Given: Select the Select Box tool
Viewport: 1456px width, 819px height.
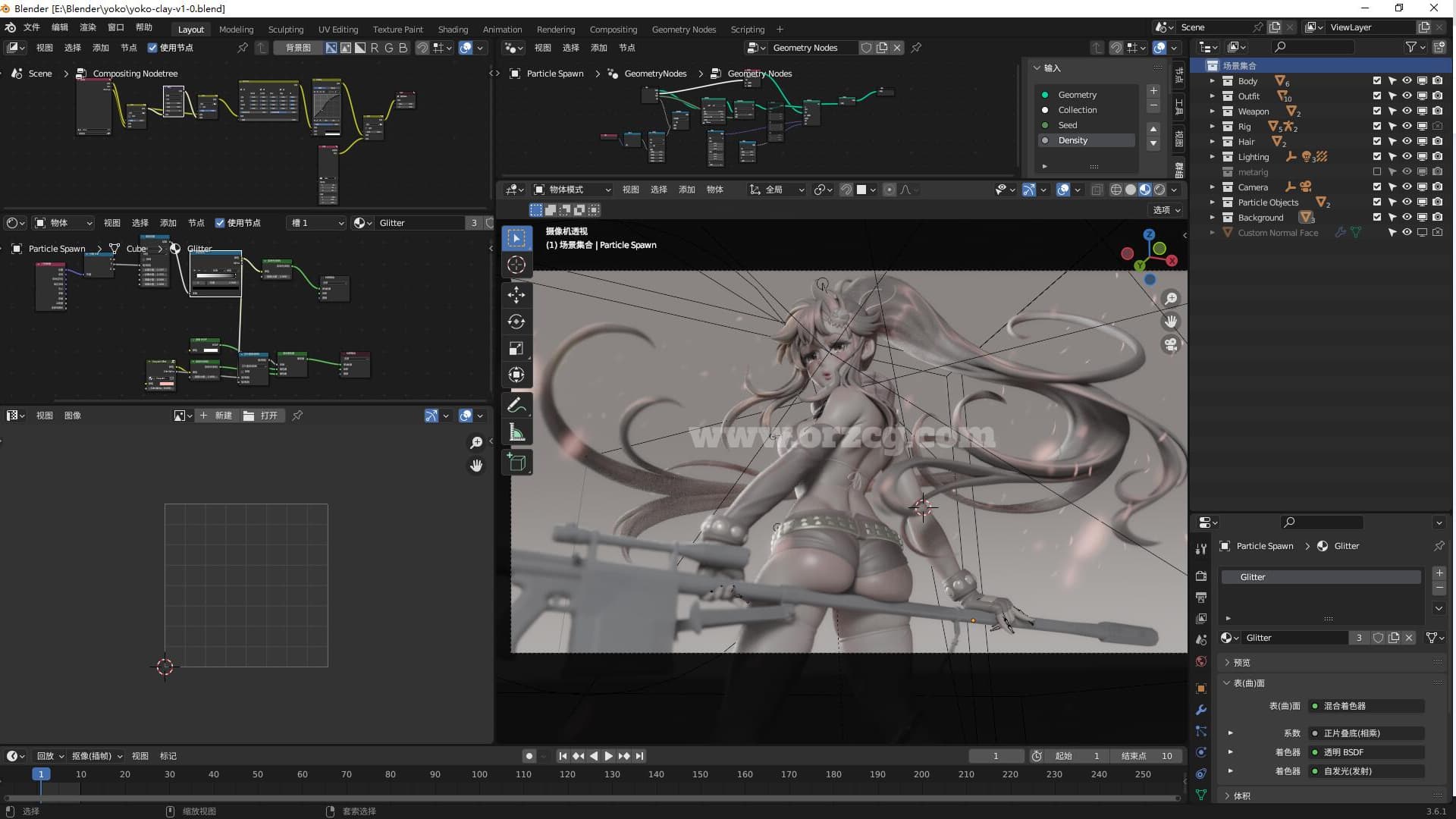Looking at the screenshot, I should click(516, 238).
